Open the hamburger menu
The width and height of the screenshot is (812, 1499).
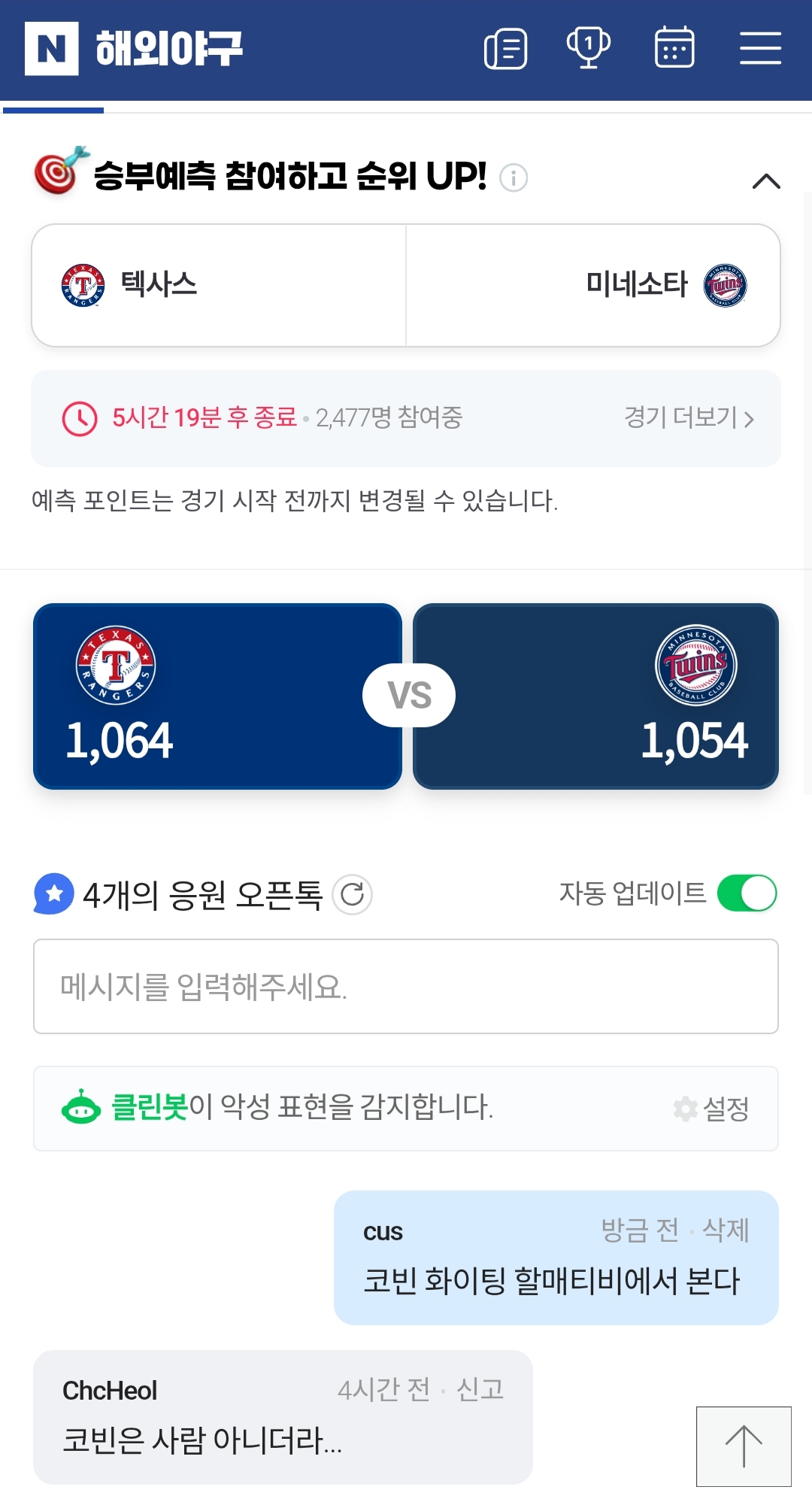tap(760, 48)
